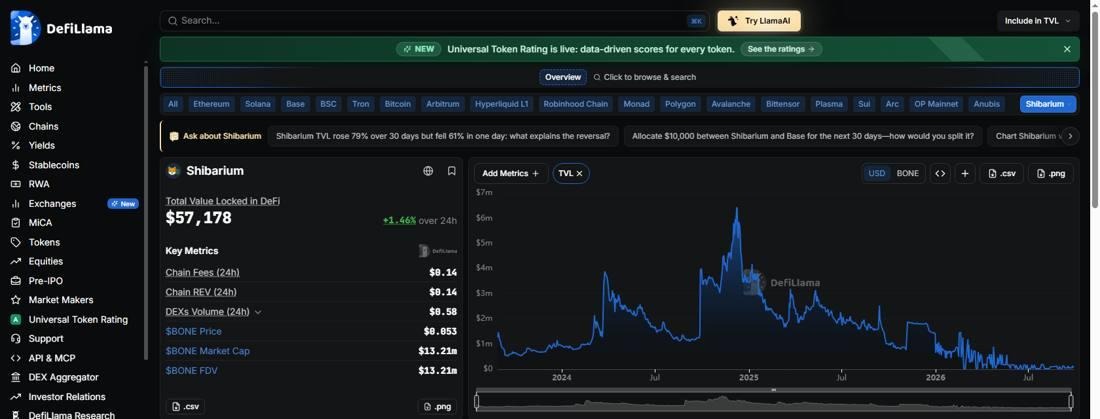
Task: Click See the ratings link
Action: click(781, 49)
